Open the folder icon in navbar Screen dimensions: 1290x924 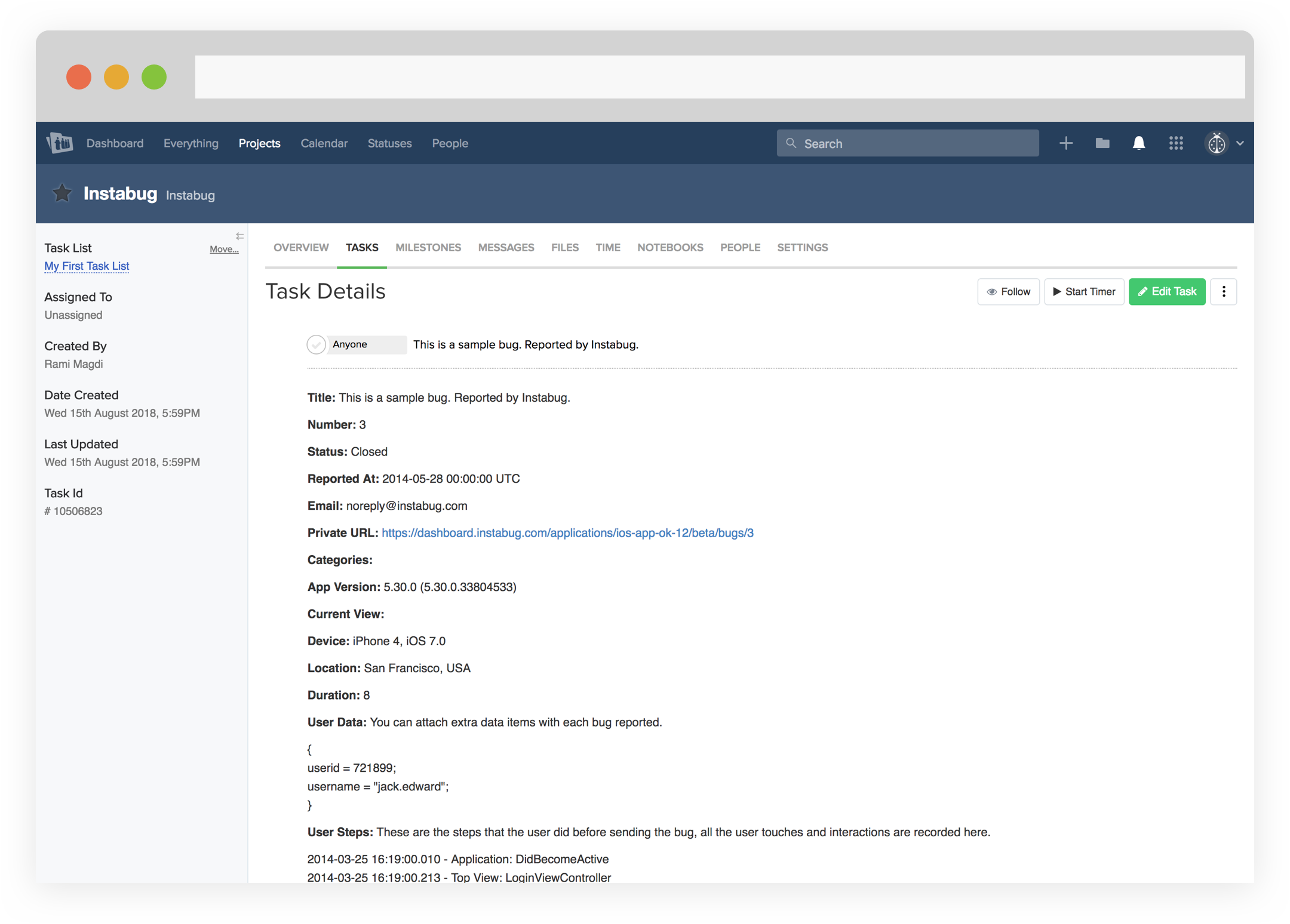[1102, 143]
